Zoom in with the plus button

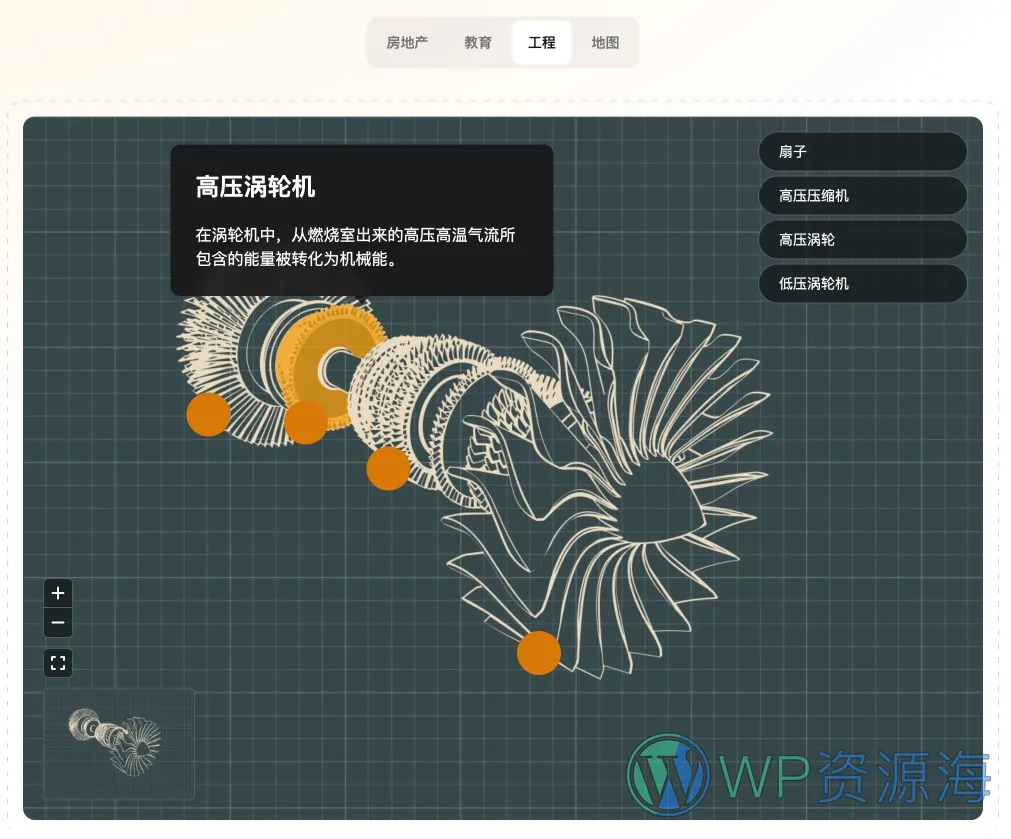click(58, 593)
